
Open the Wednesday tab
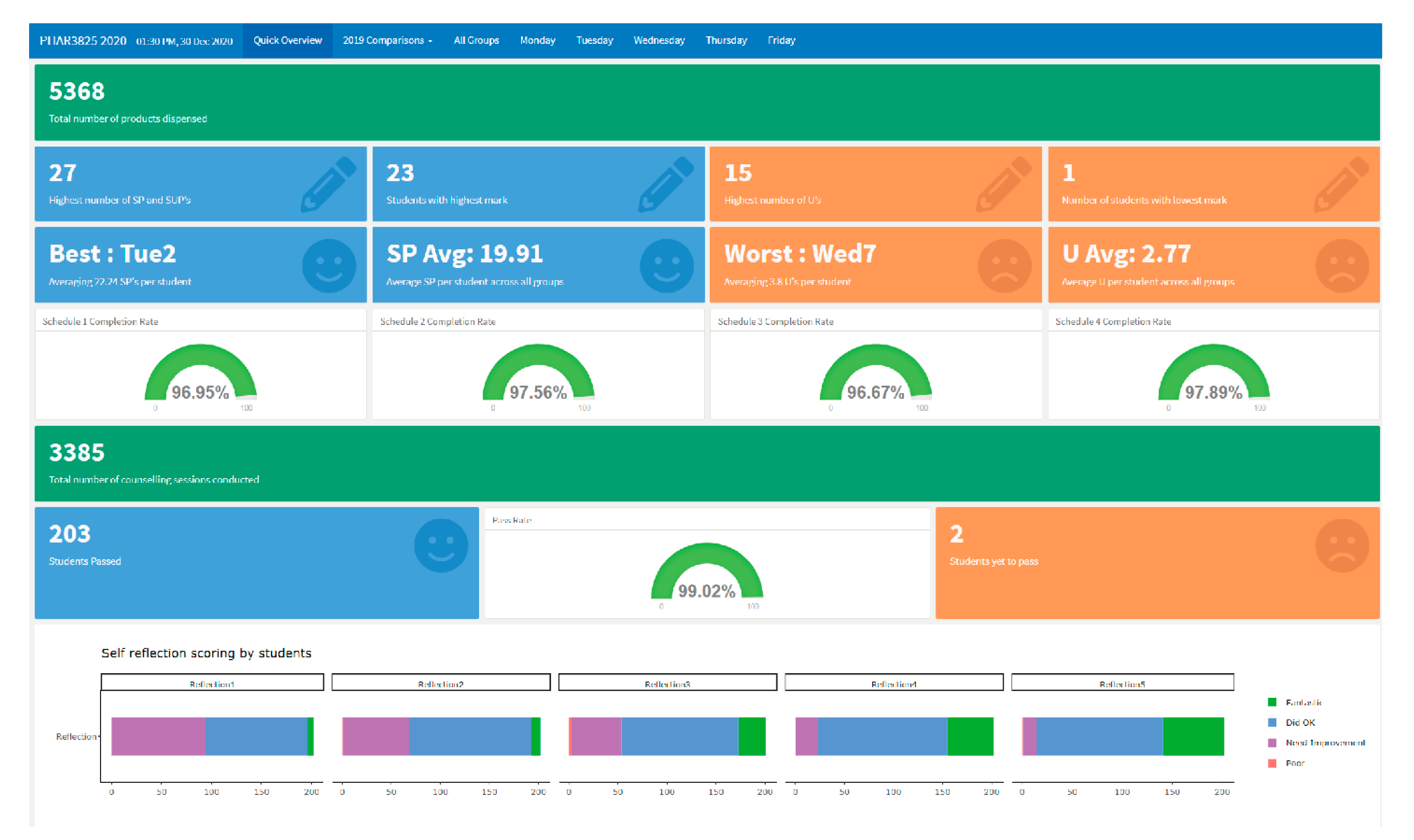coord(659,40)
